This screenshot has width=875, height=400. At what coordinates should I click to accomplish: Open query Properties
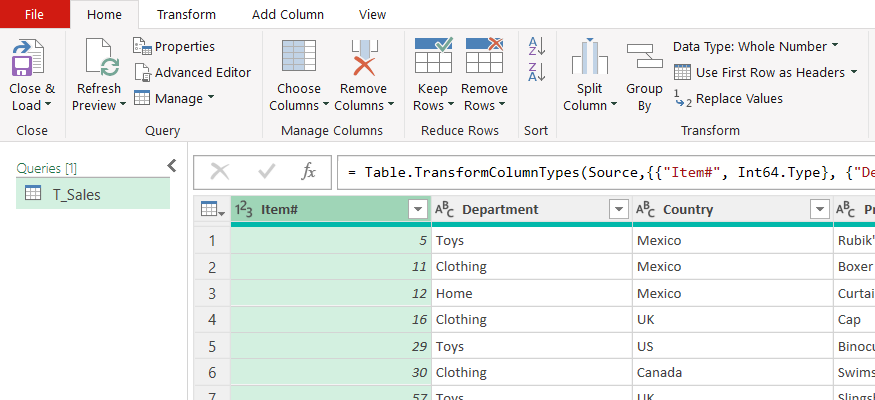point(174,46)
